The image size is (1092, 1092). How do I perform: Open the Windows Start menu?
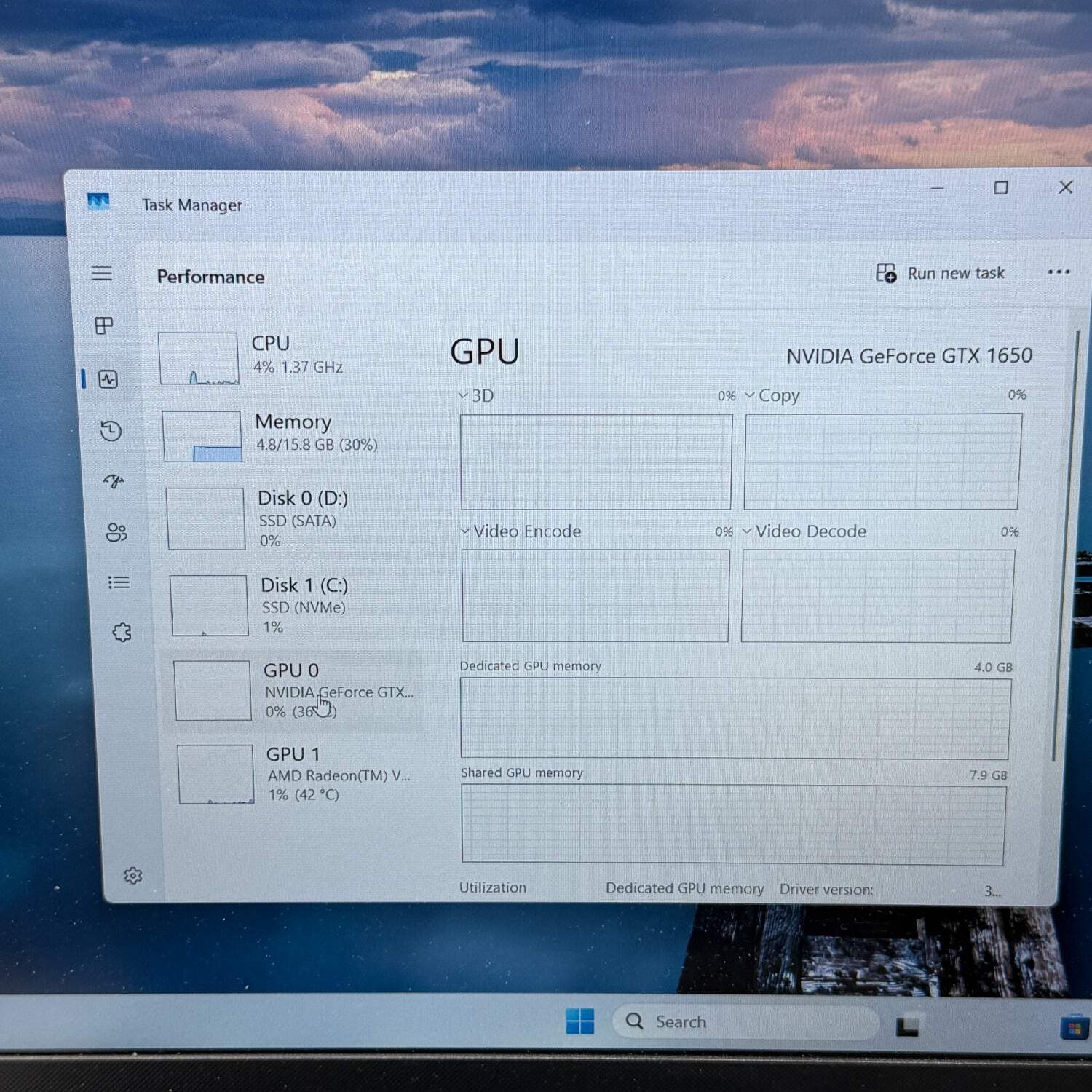pyautogui.click(x=580, y=1021)
